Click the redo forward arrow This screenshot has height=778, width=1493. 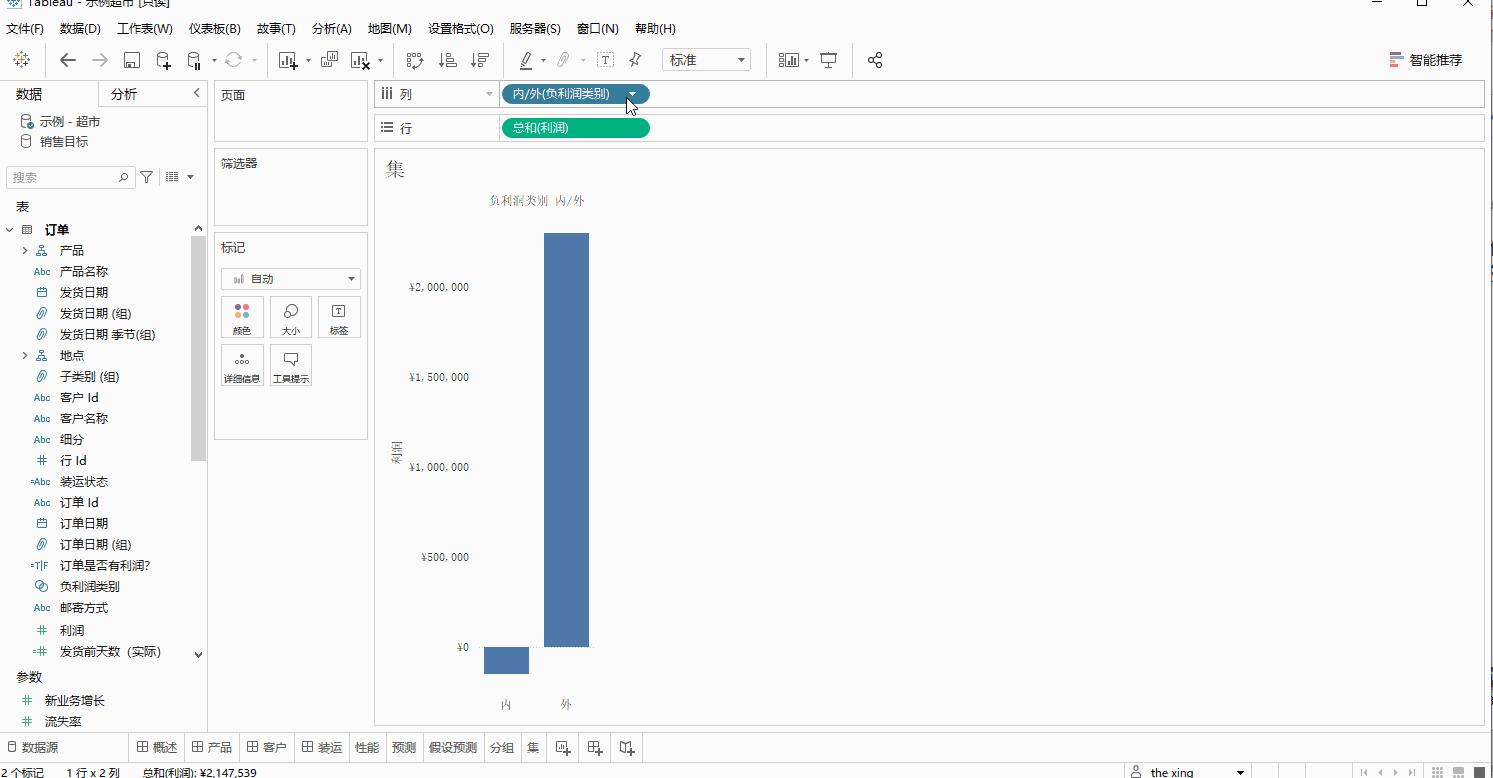tap(100, 60)
